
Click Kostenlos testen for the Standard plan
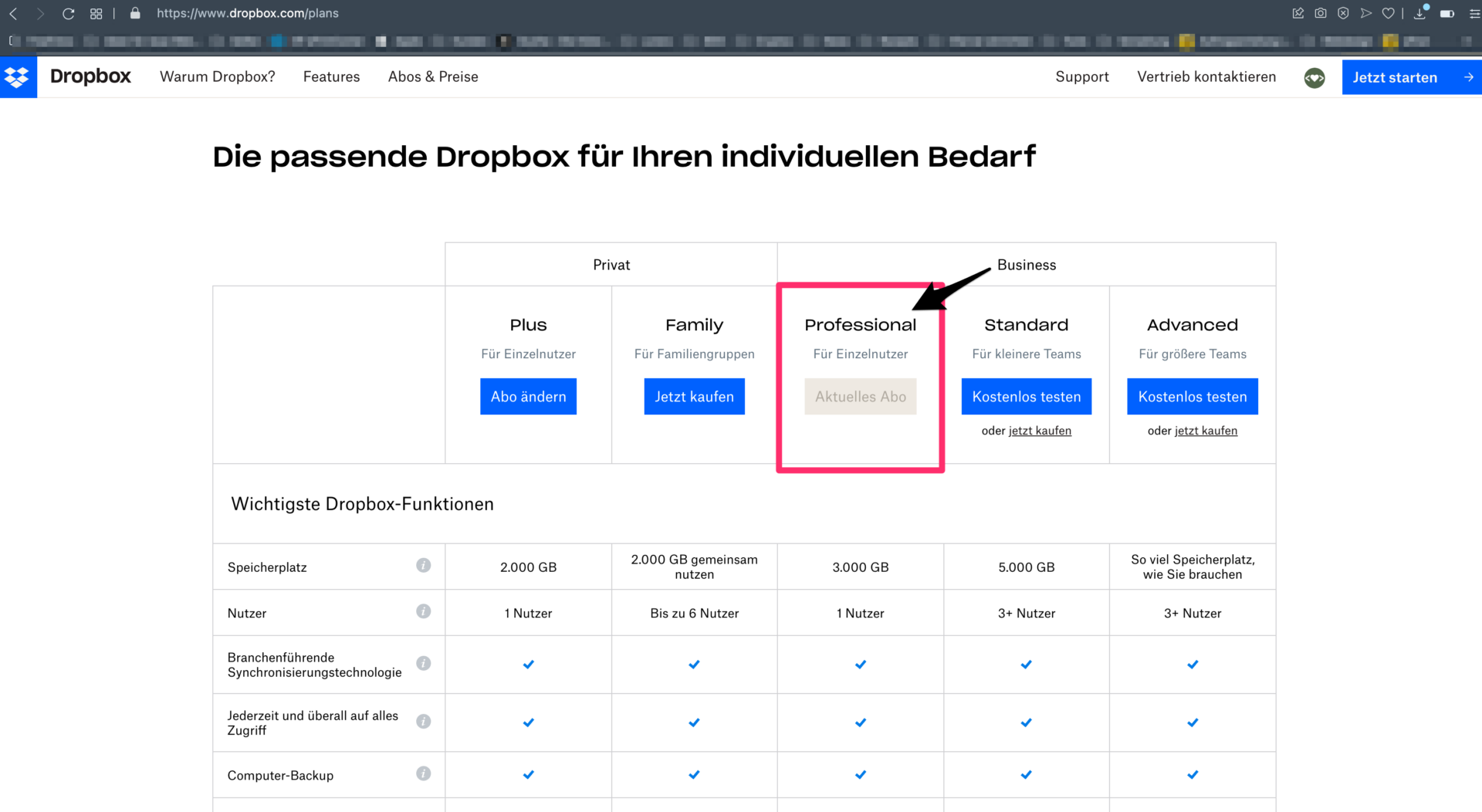pyautogui.click(x=1026, y=396)
